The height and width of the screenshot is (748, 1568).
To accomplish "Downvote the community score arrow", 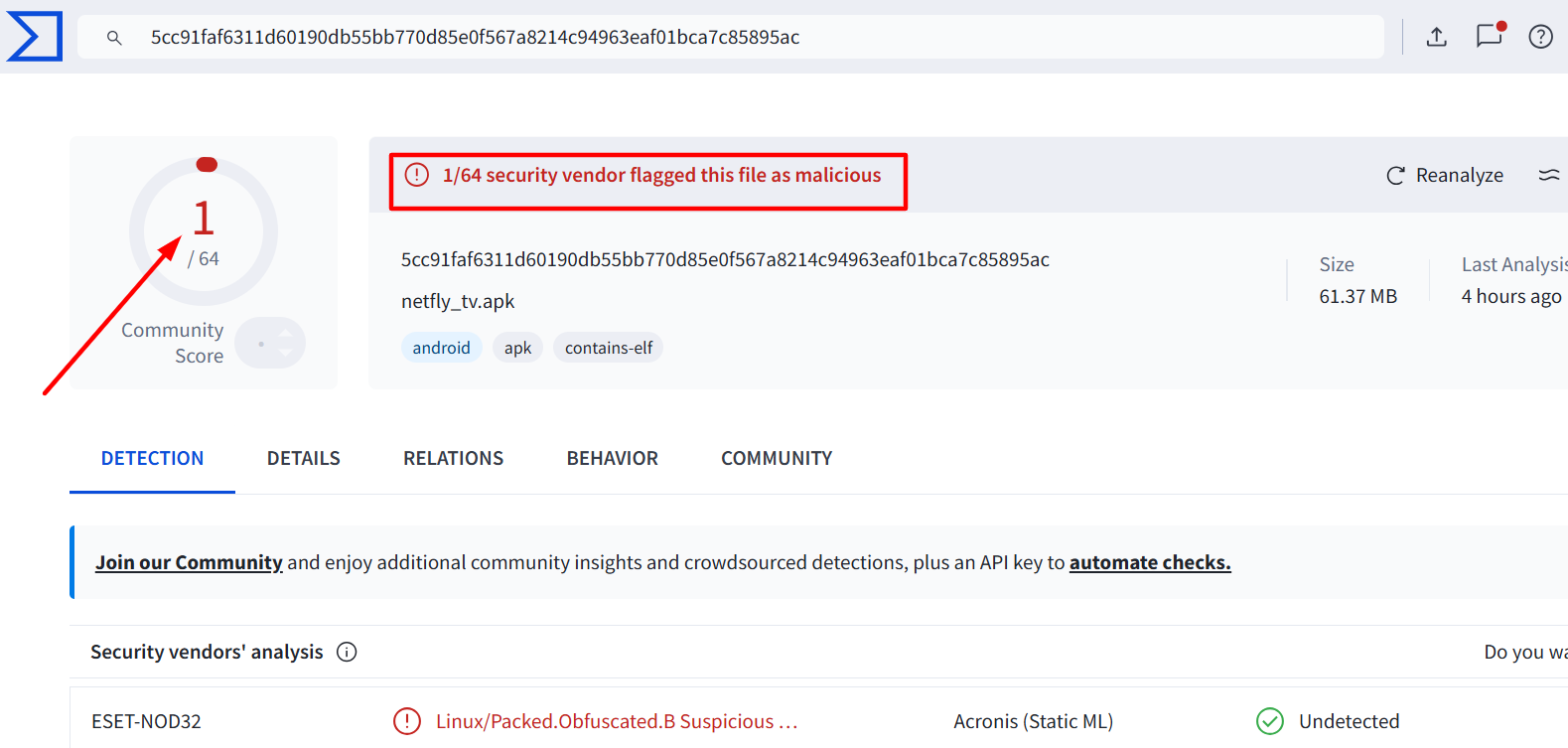I will pos(286,353).
